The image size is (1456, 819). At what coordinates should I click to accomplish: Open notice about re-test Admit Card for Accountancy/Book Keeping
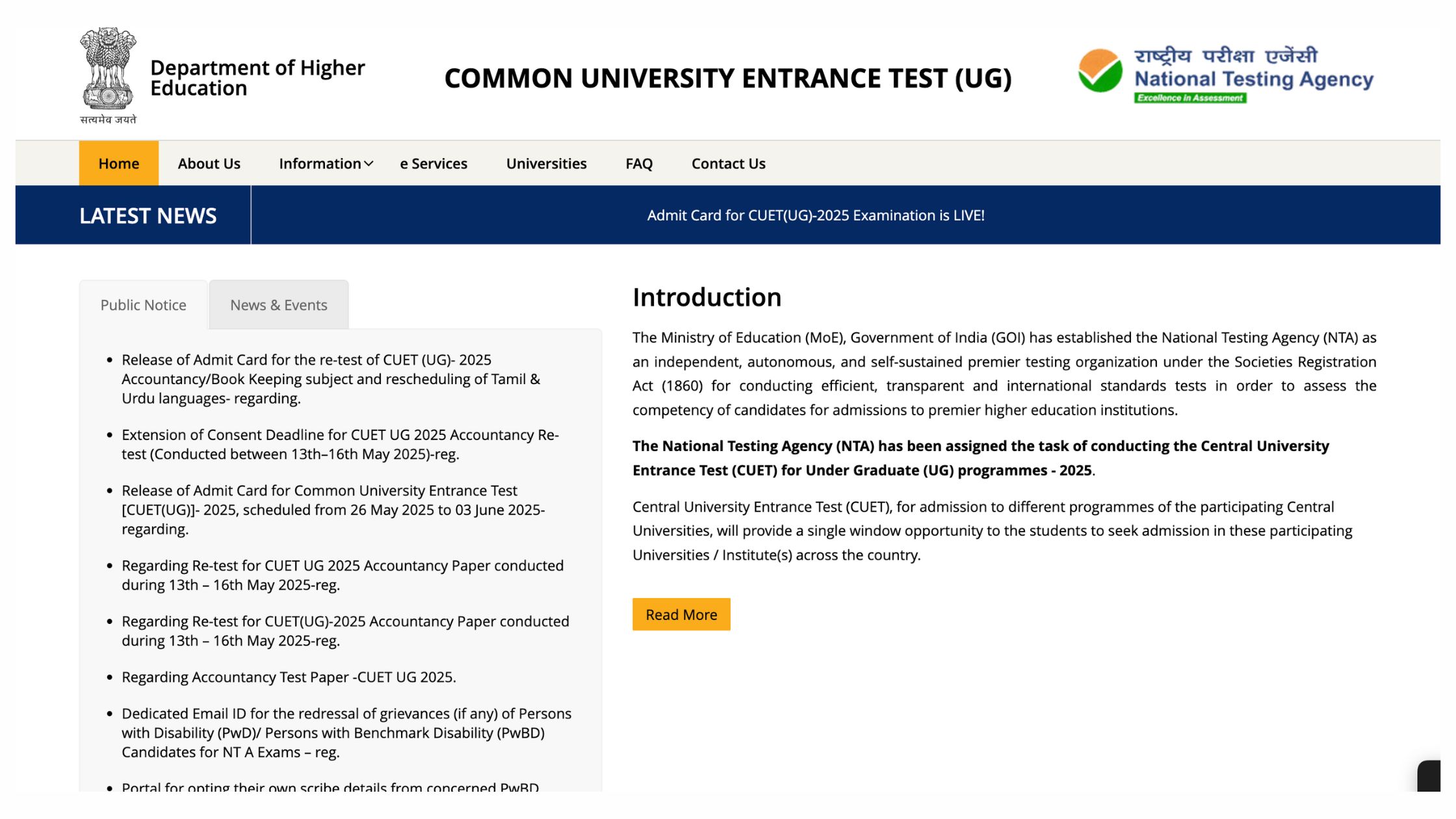pos(331,379)
